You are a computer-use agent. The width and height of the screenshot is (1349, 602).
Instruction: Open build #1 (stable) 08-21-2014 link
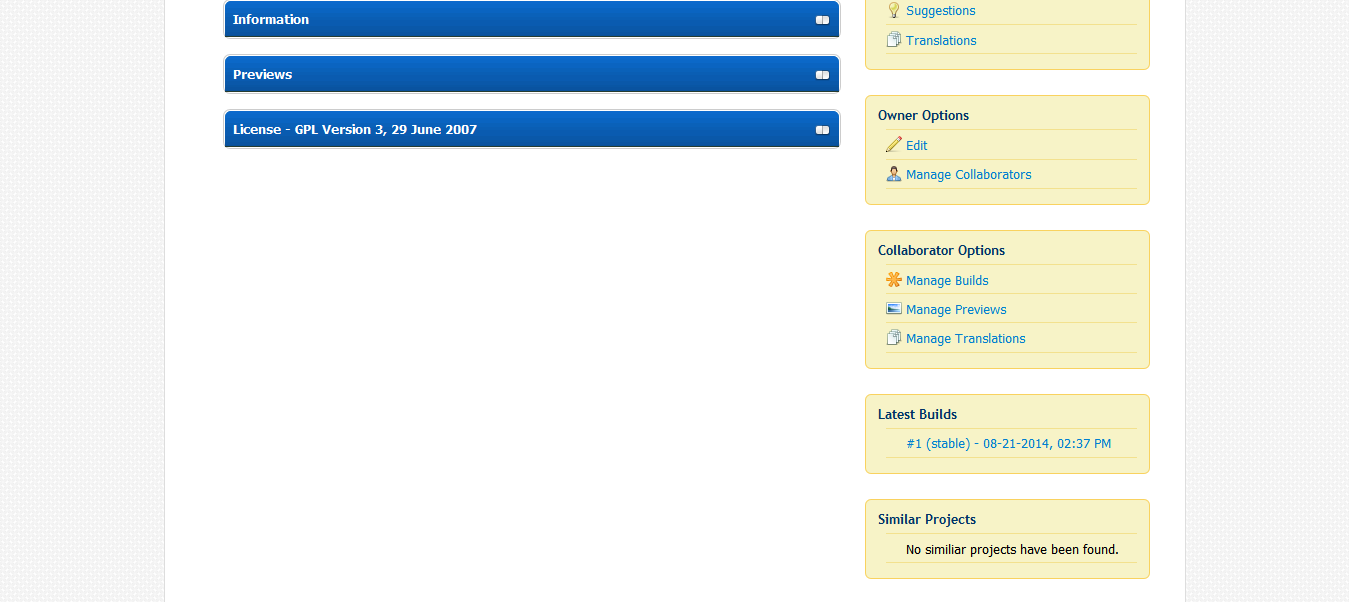coord(1009,444)
